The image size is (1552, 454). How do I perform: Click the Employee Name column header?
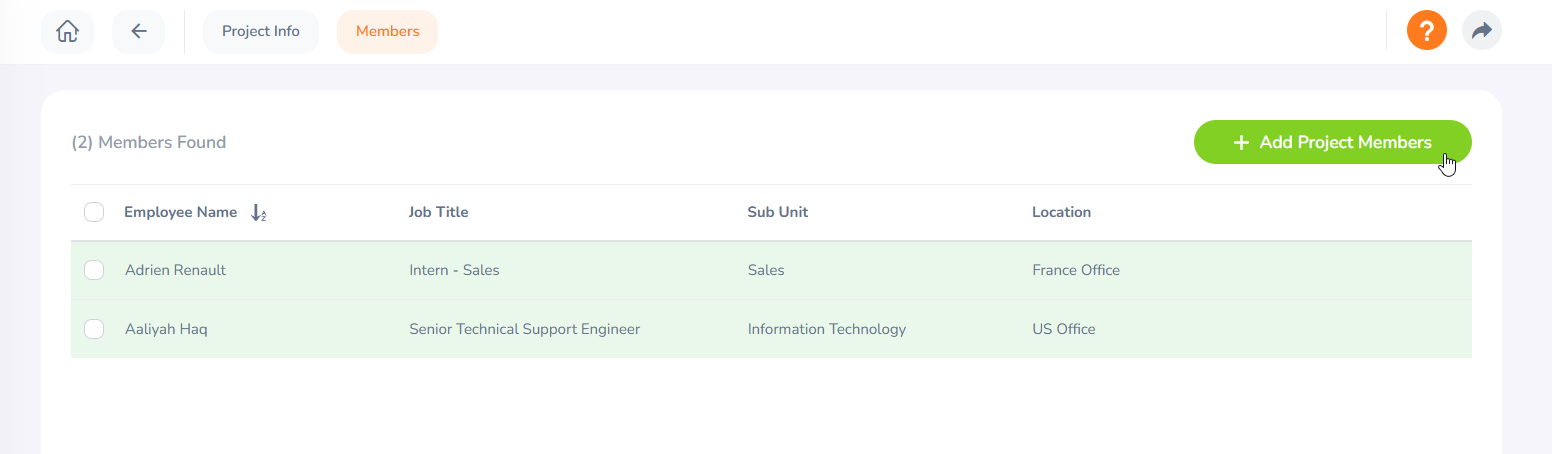coord(180,212)
